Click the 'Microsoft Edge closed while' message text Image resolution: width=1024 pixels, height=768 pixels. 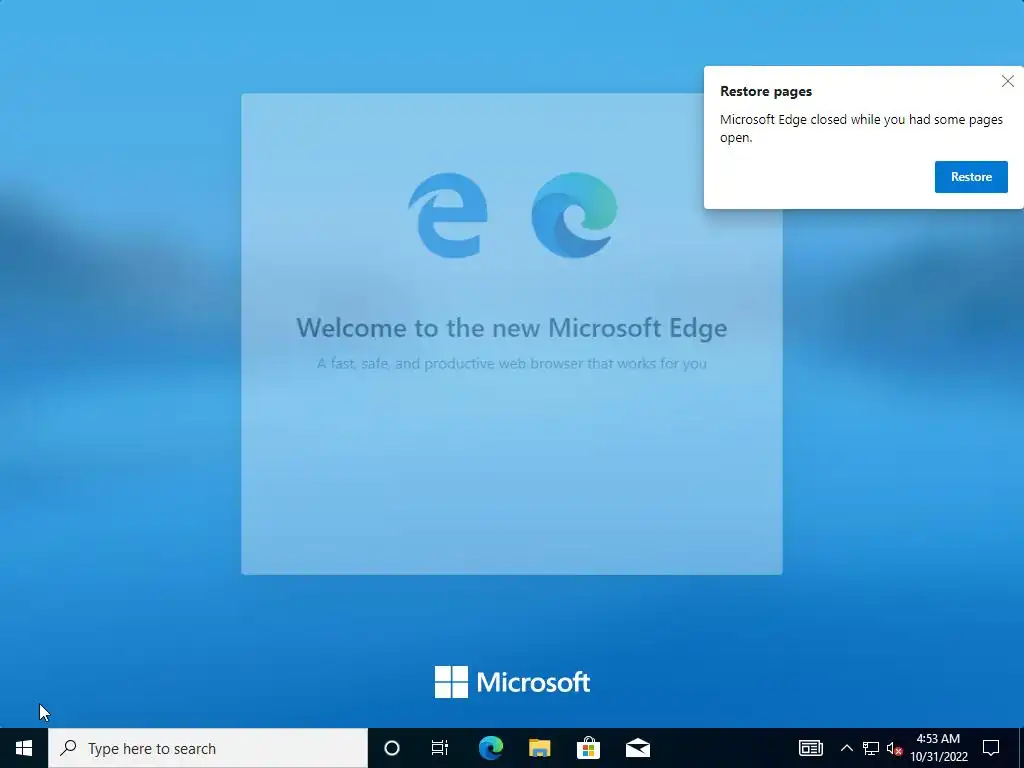click(x=861, y=128)
